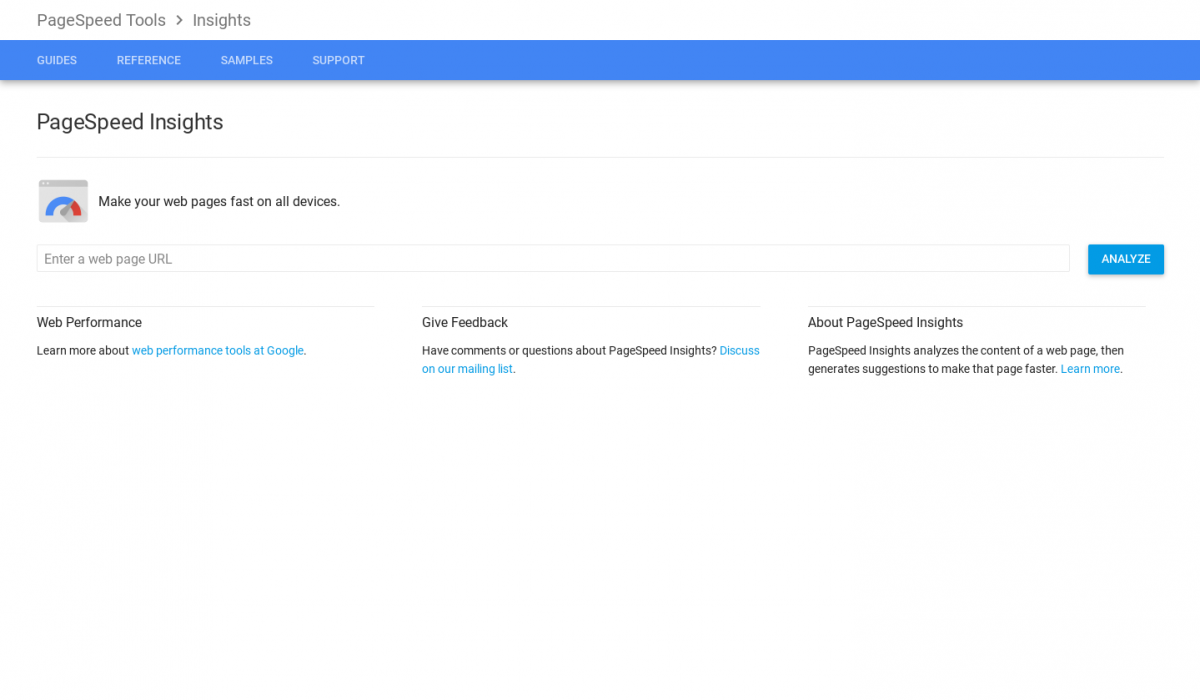Click the Web Performance section heading
This screenshot has width=1200, height=700.
click(89, 322)
